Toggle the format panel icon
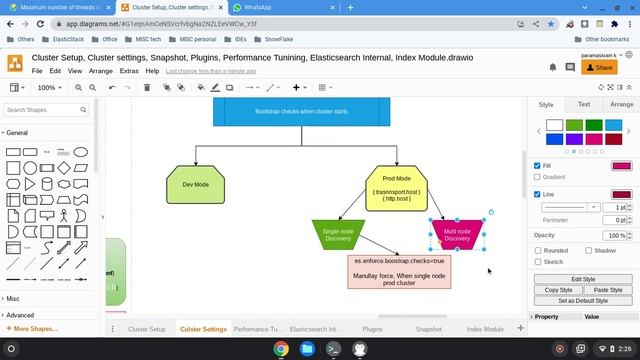This screenshot has height=360, width=640. pyautogui.click(x=620, y=87)
